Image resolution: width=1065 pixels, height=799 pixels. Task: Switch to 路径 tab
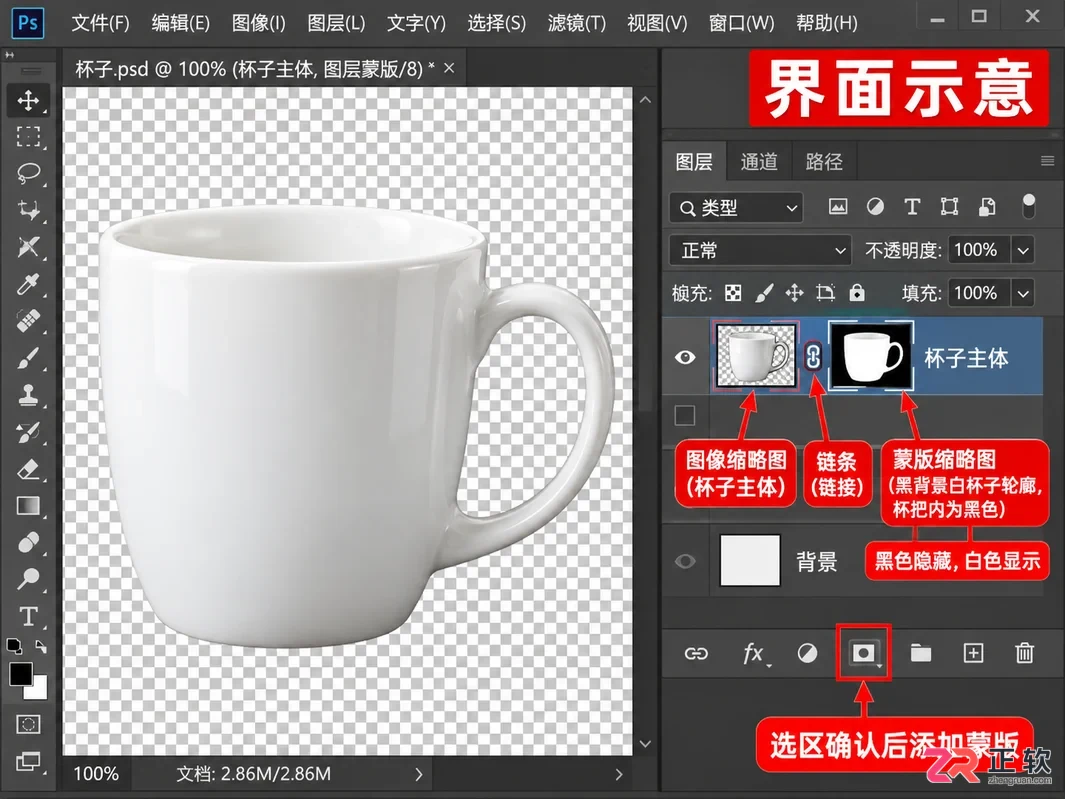click(824, 162)
